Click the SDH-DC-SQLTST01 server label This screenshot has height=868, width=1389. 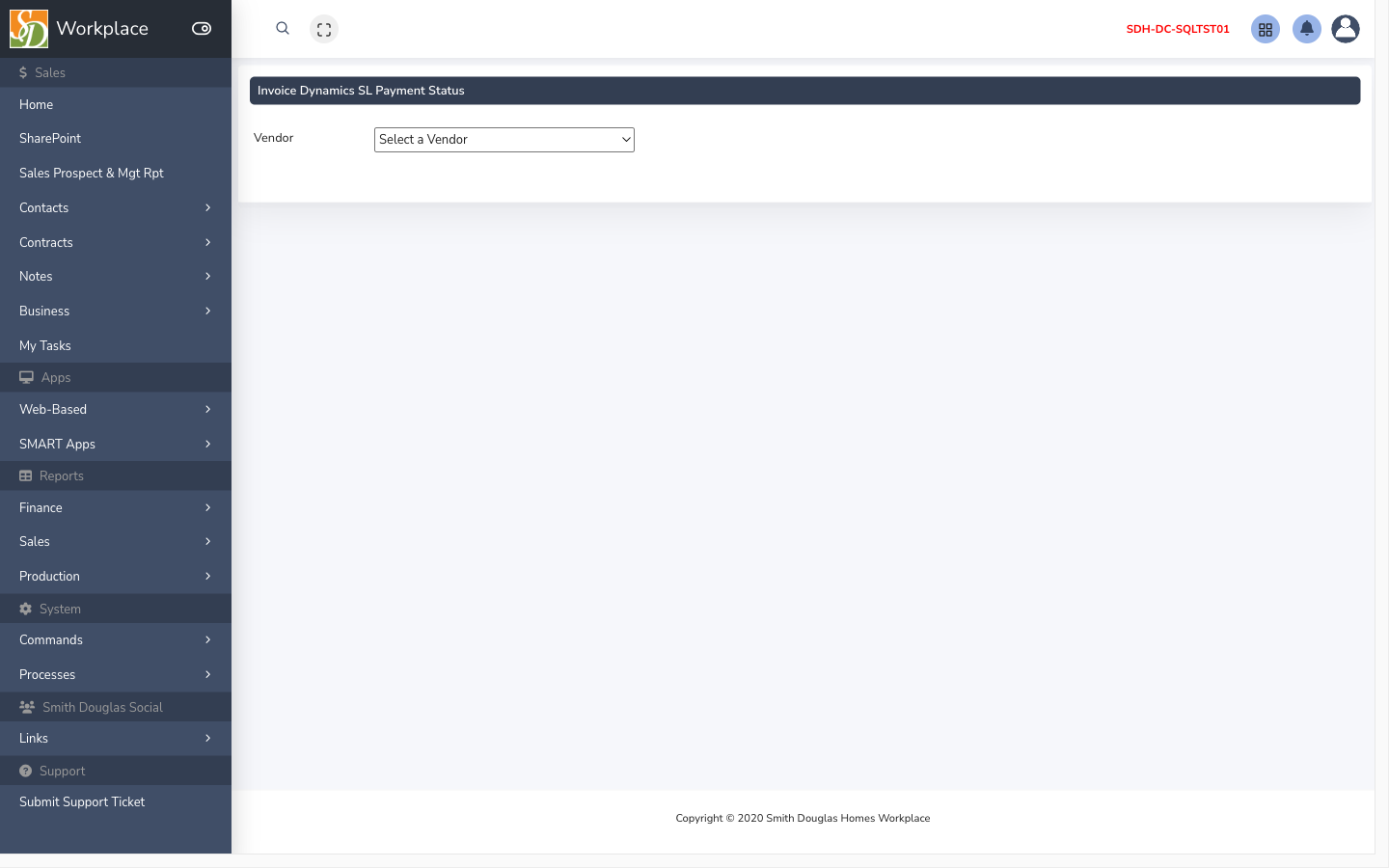pos(1178,29)
